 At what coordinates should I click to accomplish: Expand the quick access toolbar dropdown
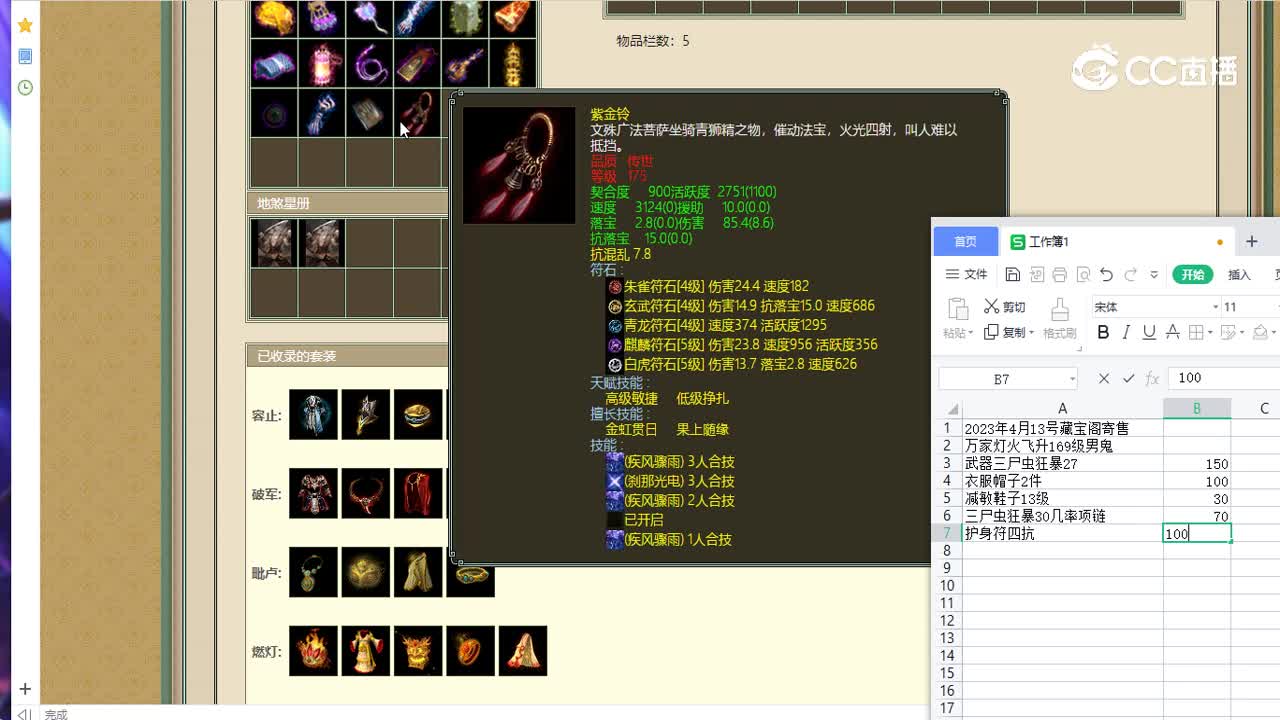1154,275
